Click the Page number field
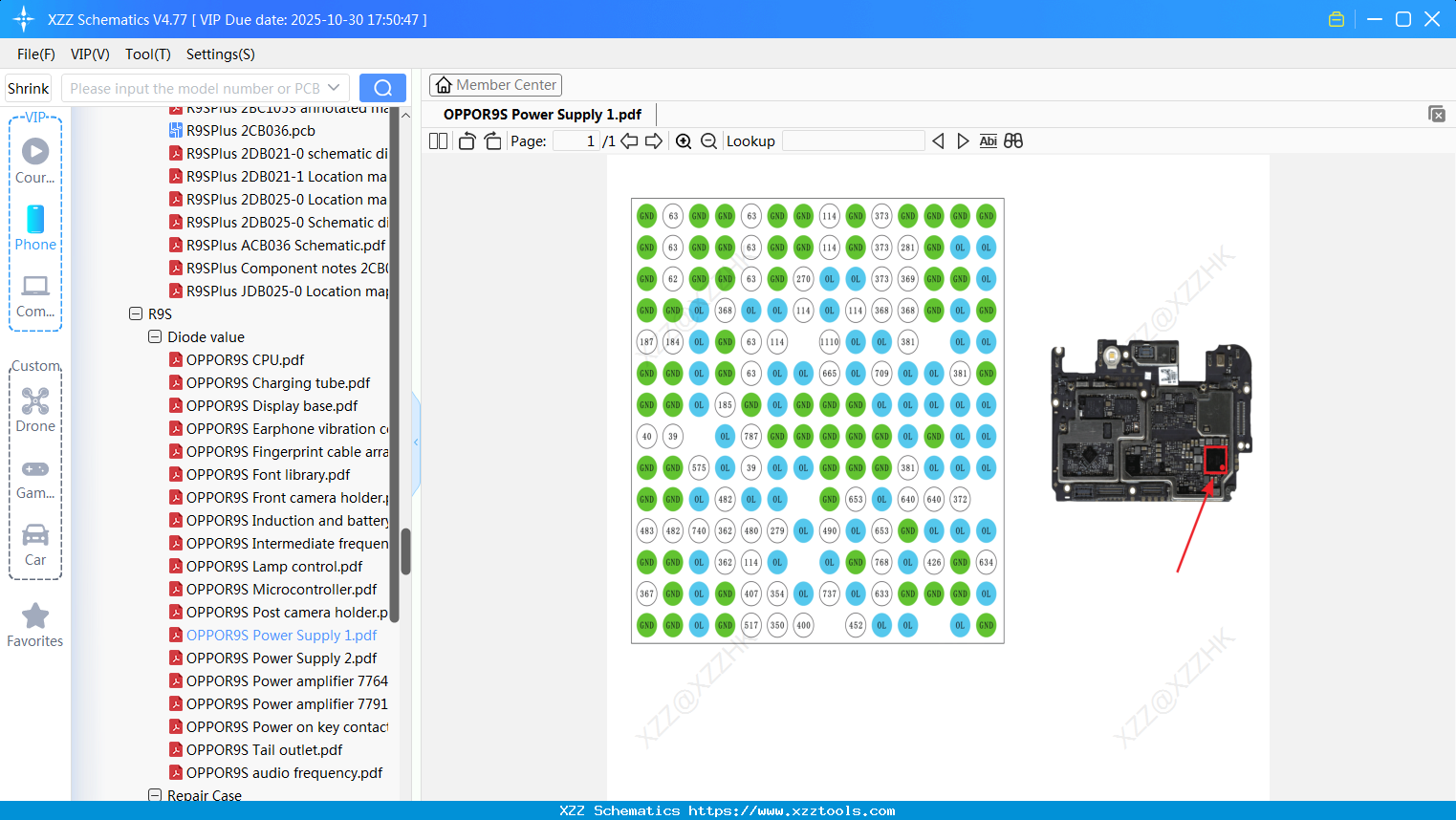This screenshot has width=1456, height=820. [576, 141]
